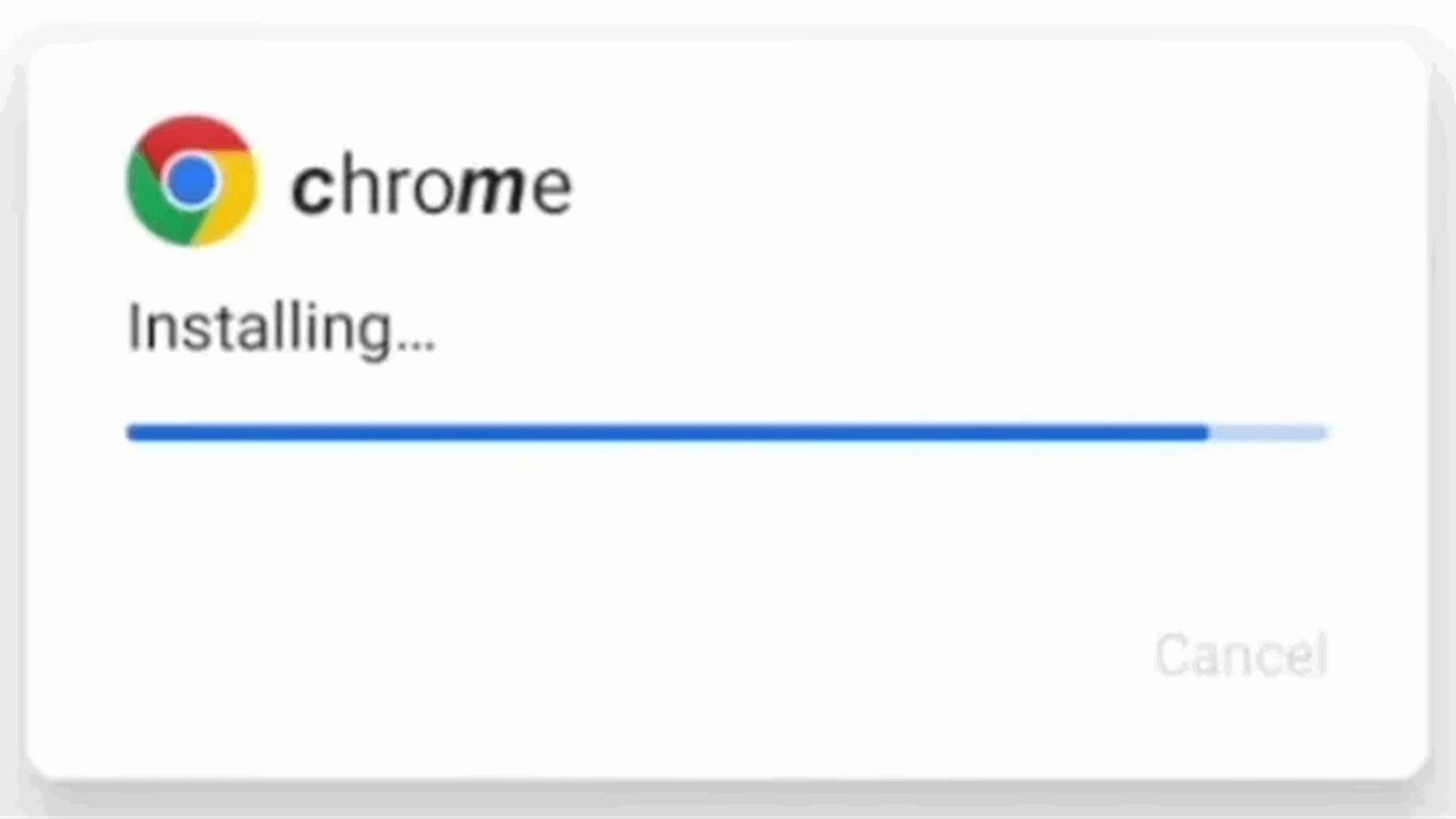Click the Installing... status text
Screen dimensions: 1456x819
point(282,328)
